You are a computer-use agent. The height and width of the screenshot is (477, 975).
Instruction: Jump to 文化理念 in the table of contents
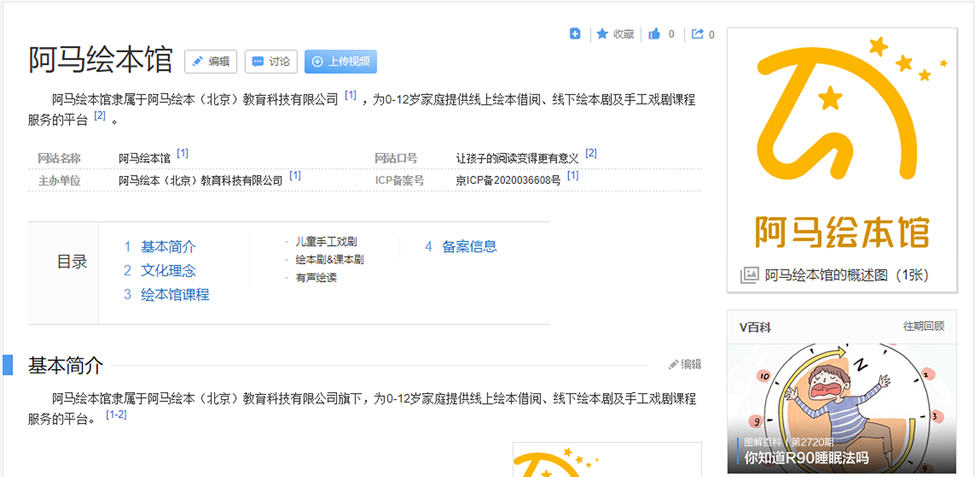tap(169, 271)
